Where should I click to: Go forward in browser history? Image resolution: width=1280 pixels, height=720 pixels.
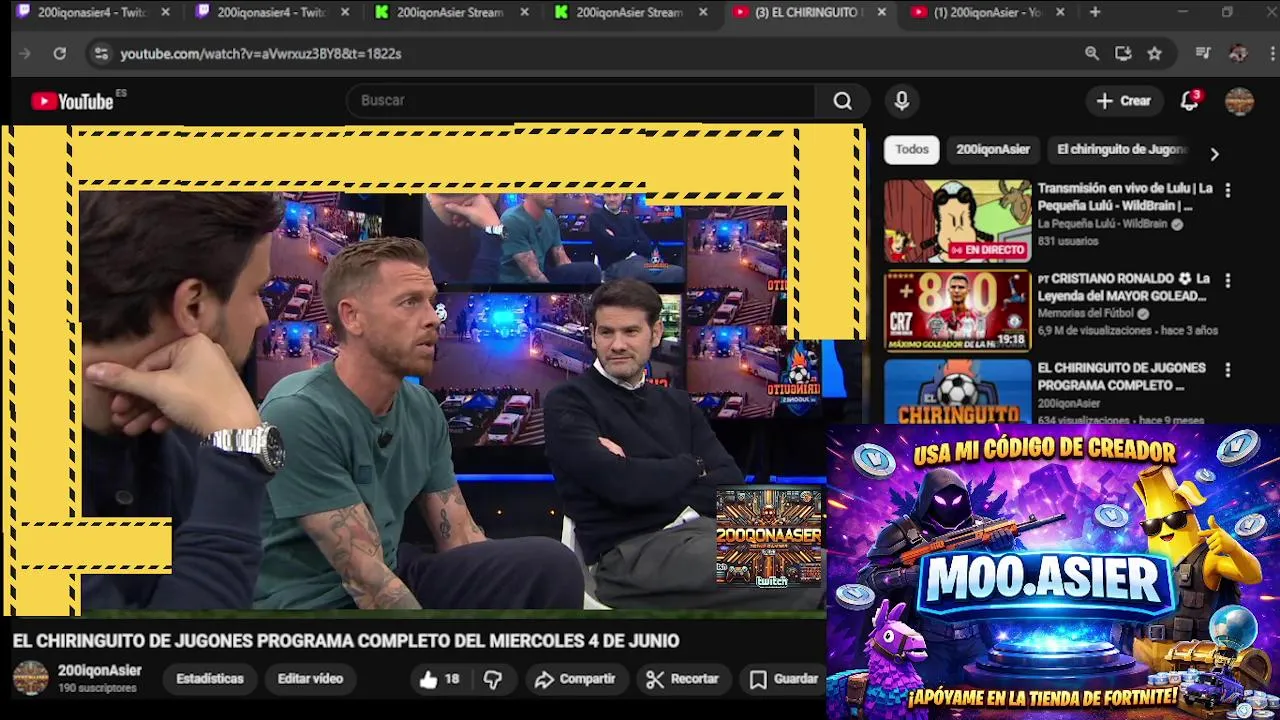[x=25, y=53]
